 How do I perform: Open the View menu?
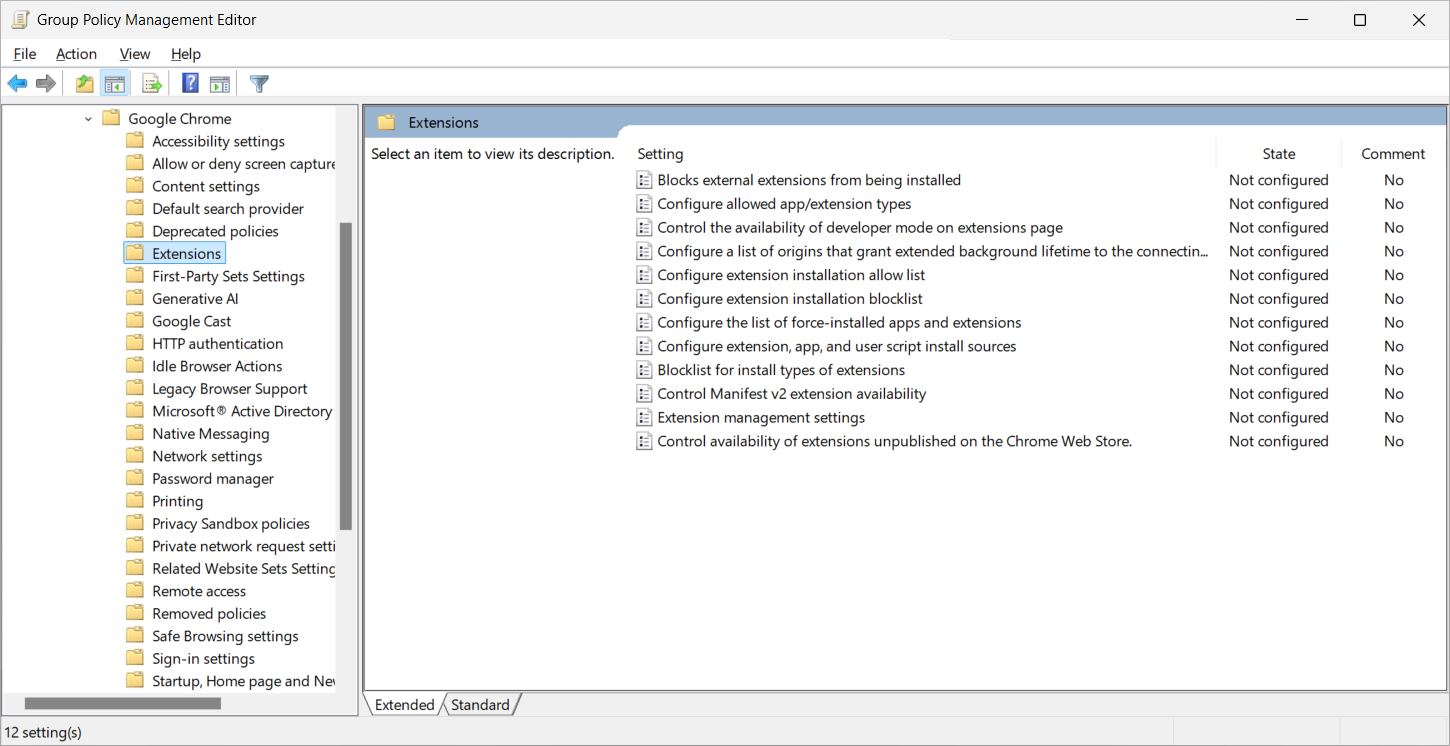coord(135,54)
